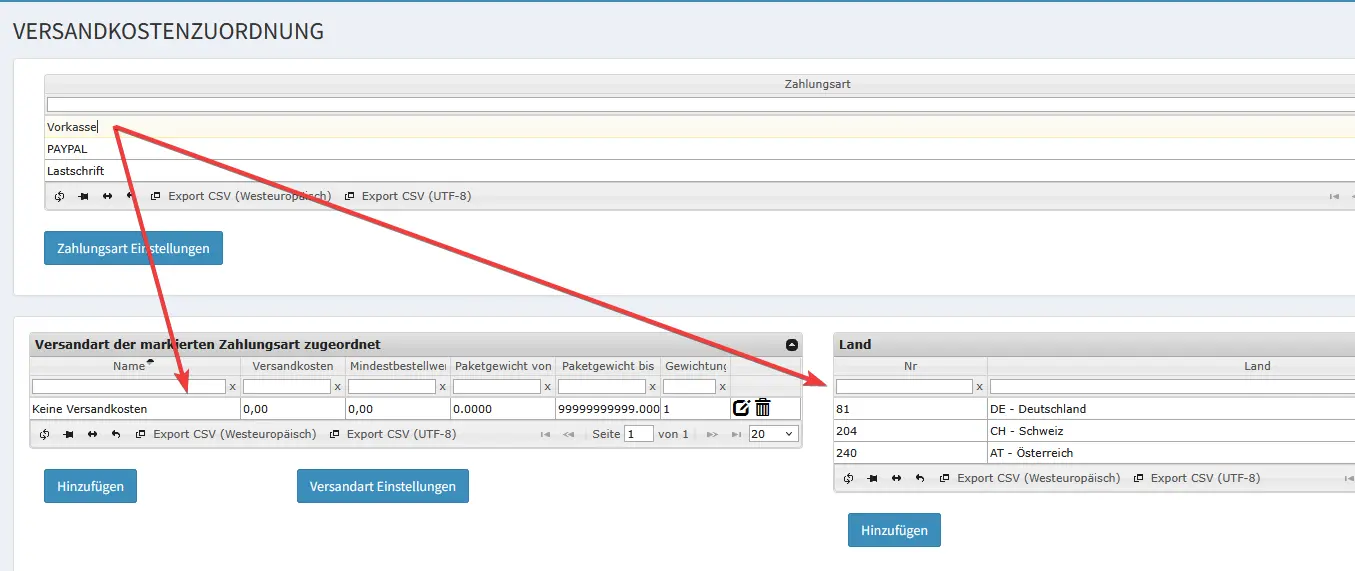Clear the Versandkosten filter with x
Screen dimensions: 1355x571
coord(337,387)
